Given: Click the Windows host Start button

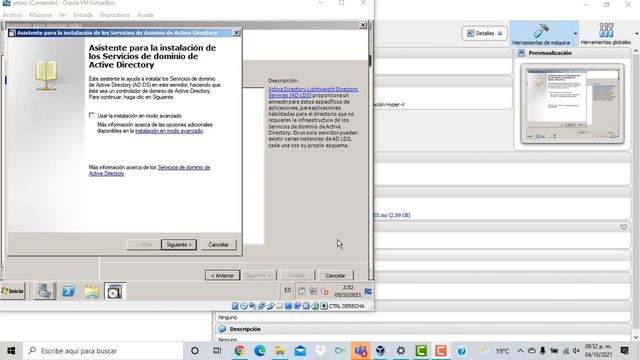Looking at the screenshot, I should pyautogui.click(x=11, y=351).
